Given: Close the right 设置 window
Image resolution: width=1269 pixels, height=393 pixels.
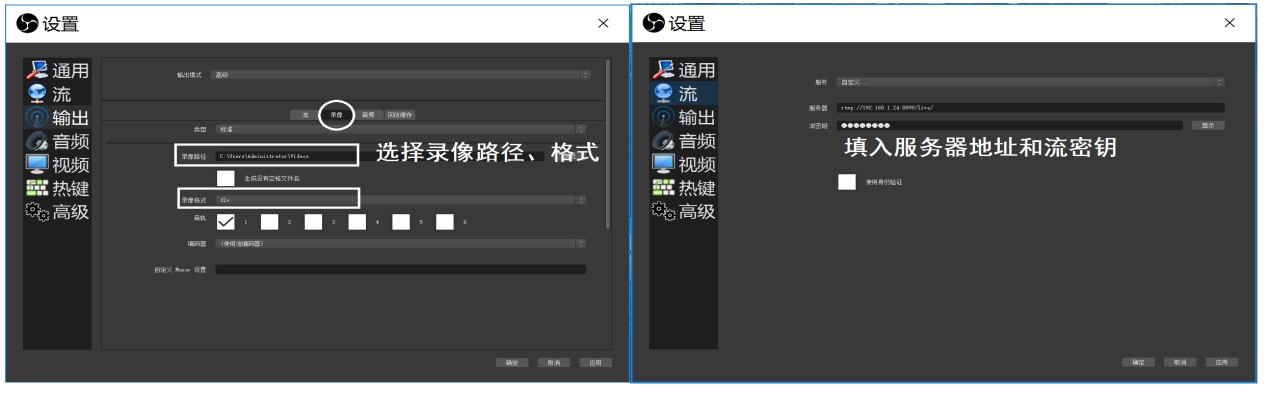Looking at the screenshot, I should (x=1229, y=23).
